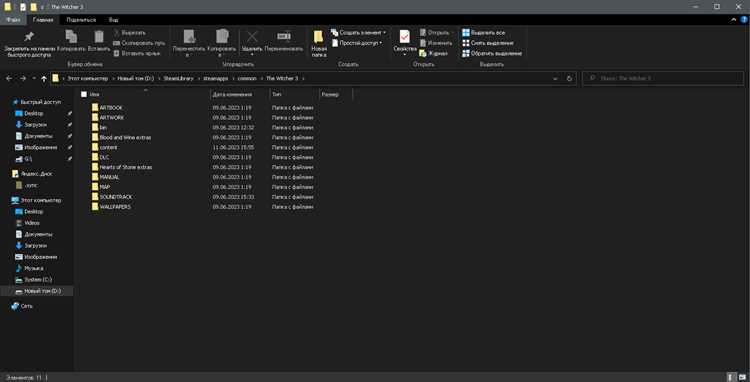Click the Переименовать icon
The height and width of the screenshot is (382, 750).
coord(284,36)
